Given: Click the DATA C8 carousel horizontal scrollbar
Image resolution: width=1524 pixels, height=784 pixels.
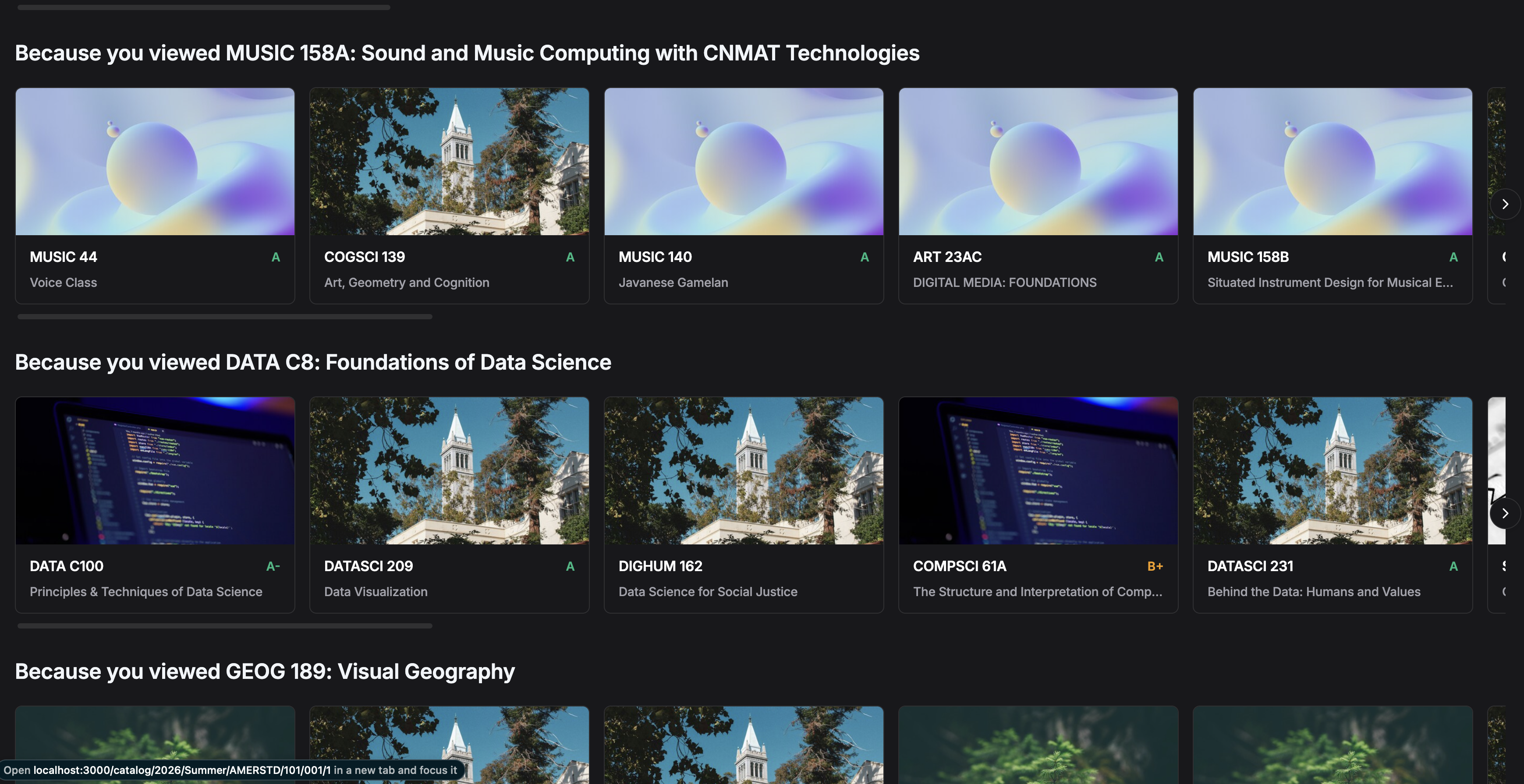Looking at the screenshot, I should [x=225, y=625].
